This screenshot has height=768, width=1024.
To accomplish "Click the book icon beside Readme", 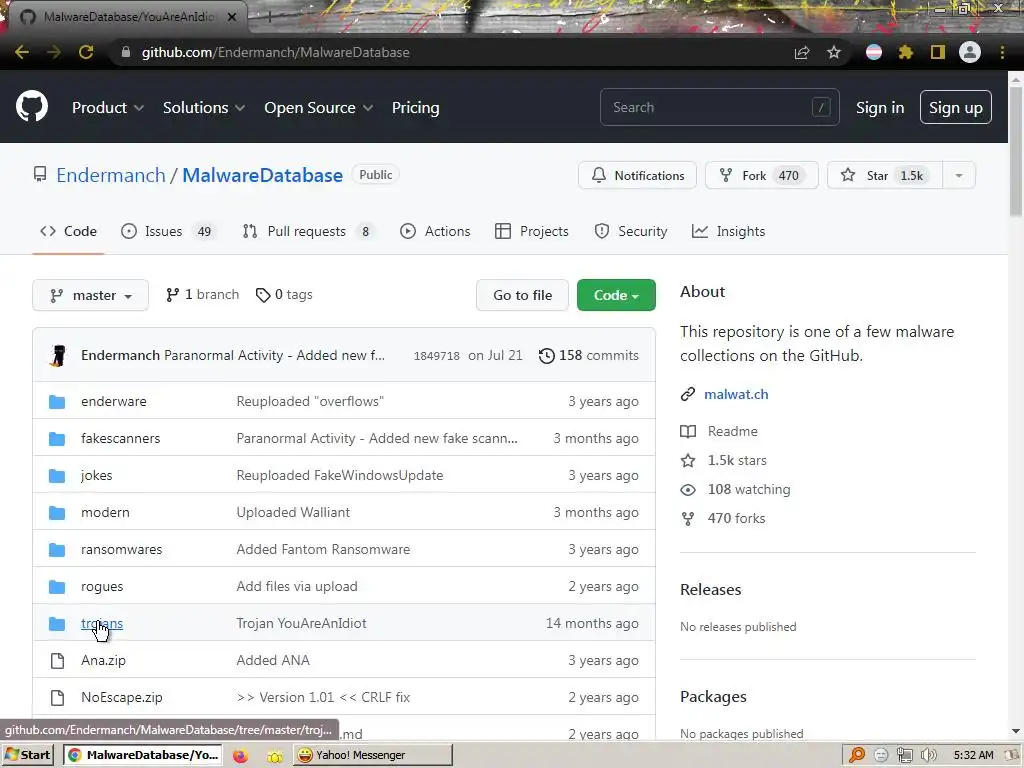I will [688, 431].
